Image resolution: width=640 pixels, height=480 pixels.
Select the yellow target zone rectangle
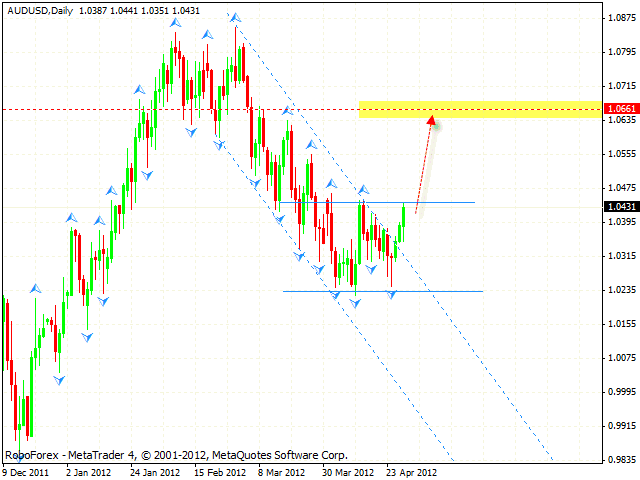[x=480, y=109]
